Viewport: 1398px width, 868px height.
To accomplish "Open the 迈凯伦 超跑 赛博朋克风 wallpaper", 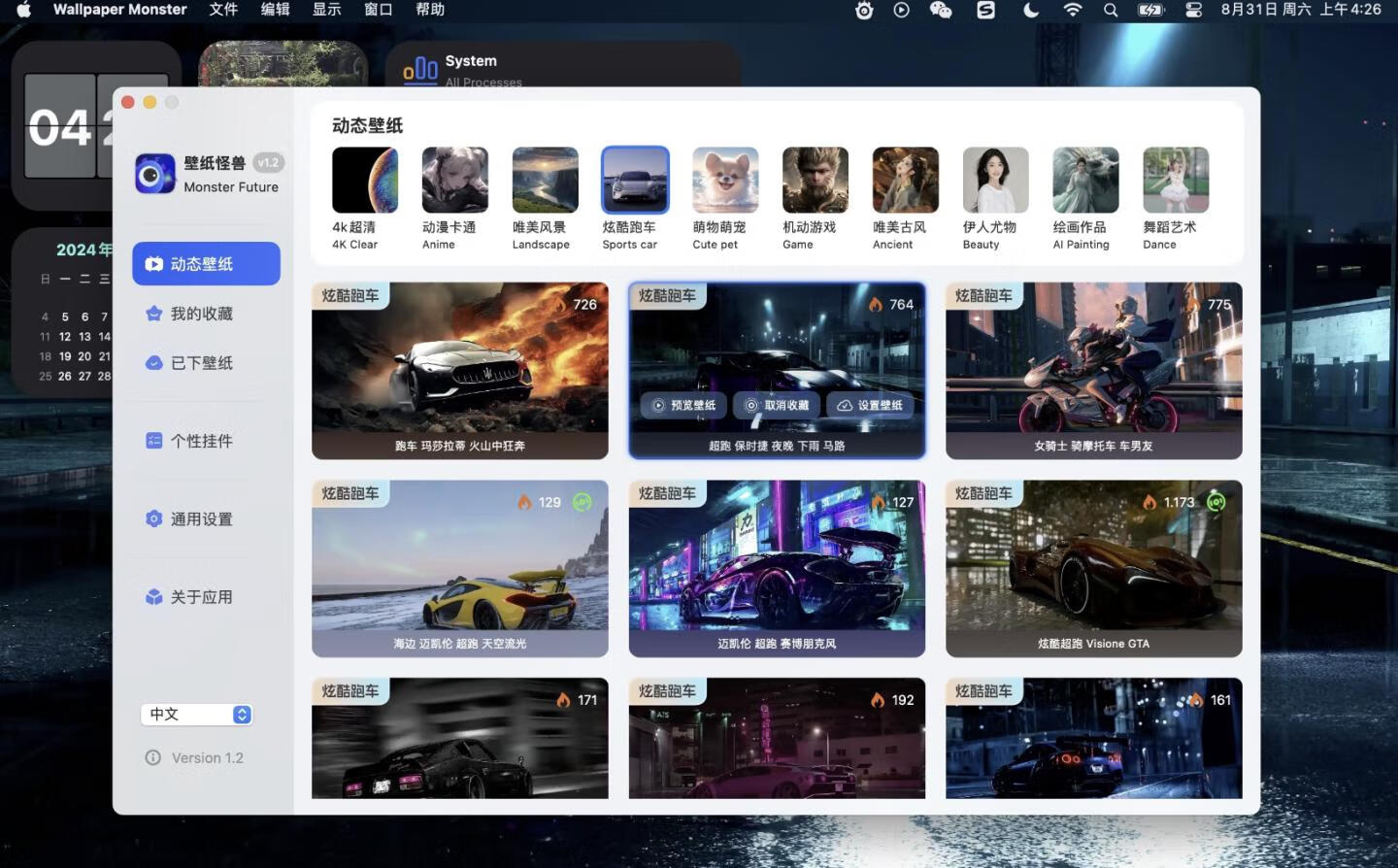I will [x=777, y=569].
